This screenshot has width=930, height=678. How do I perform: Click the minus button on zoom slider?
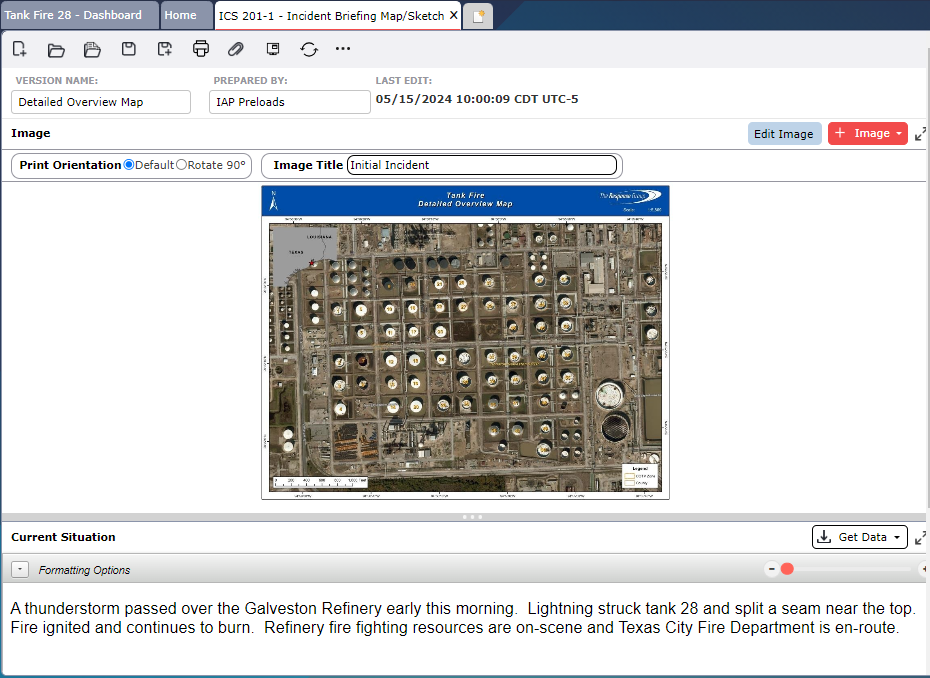(x=771, y=569)
